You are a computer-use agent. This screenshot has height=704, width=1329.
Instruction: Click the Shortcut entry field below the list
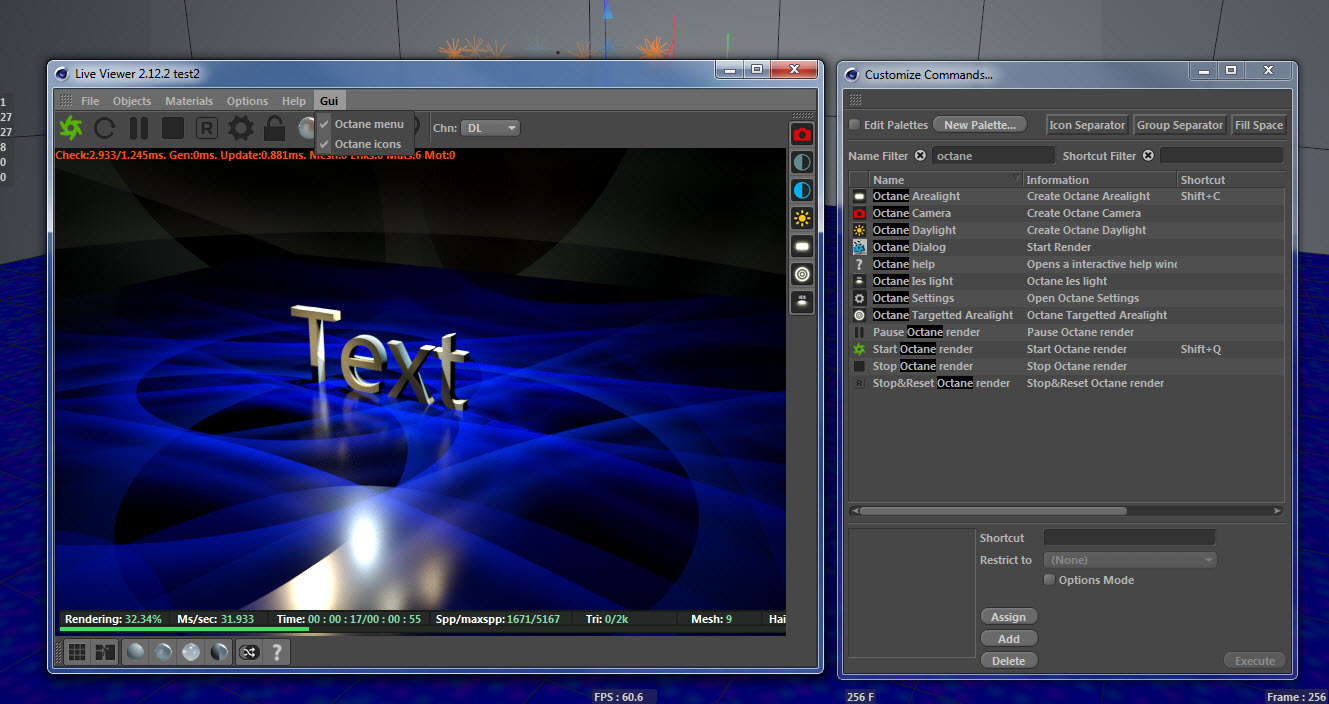[x=1130, y=538]
